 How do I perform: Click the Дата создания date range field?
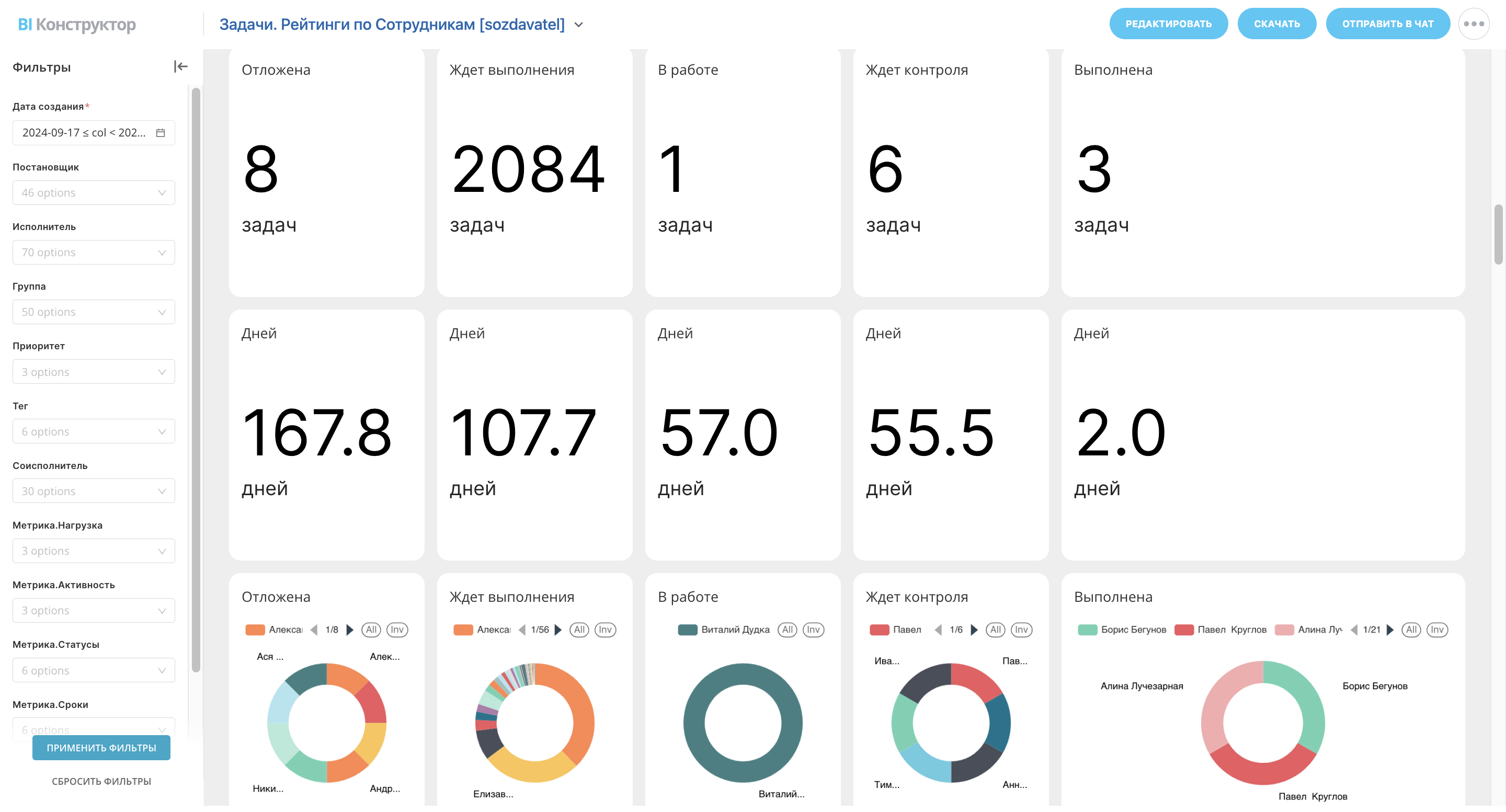[85, 133]
